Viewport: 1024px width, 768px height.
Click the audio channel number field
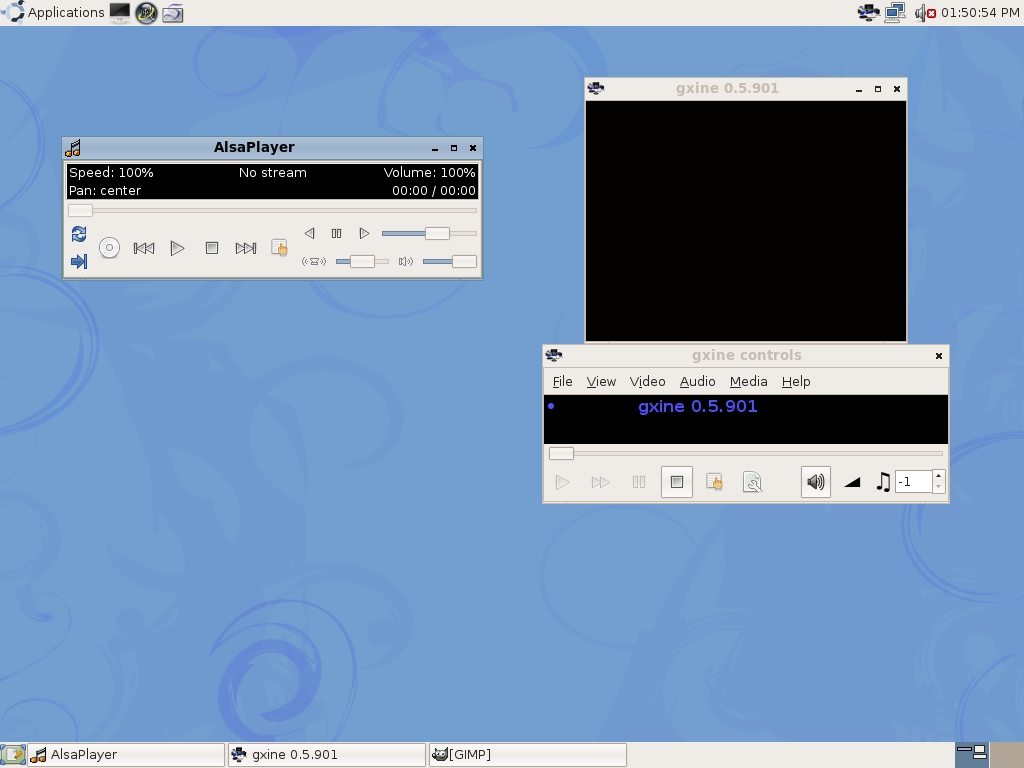[914, 482]
